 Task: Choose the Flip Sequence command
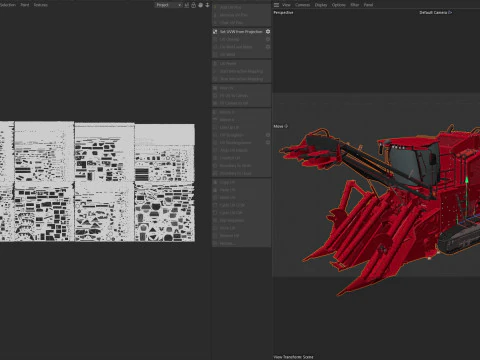pos(242,221)
